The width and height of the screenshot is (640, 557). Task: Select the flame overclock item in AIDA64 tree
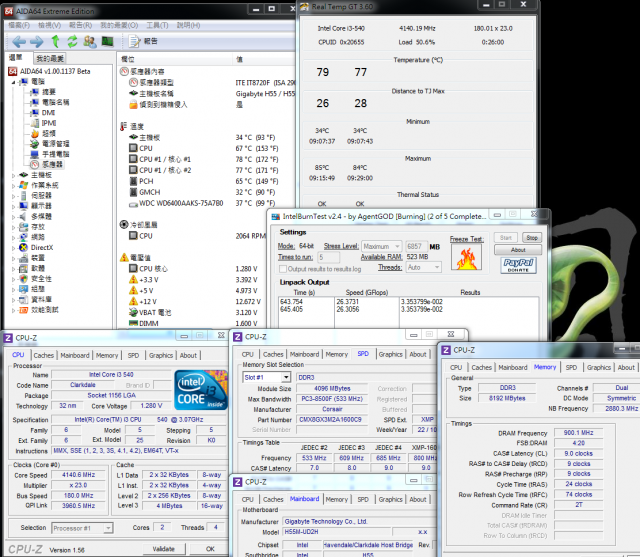point(35,133)
